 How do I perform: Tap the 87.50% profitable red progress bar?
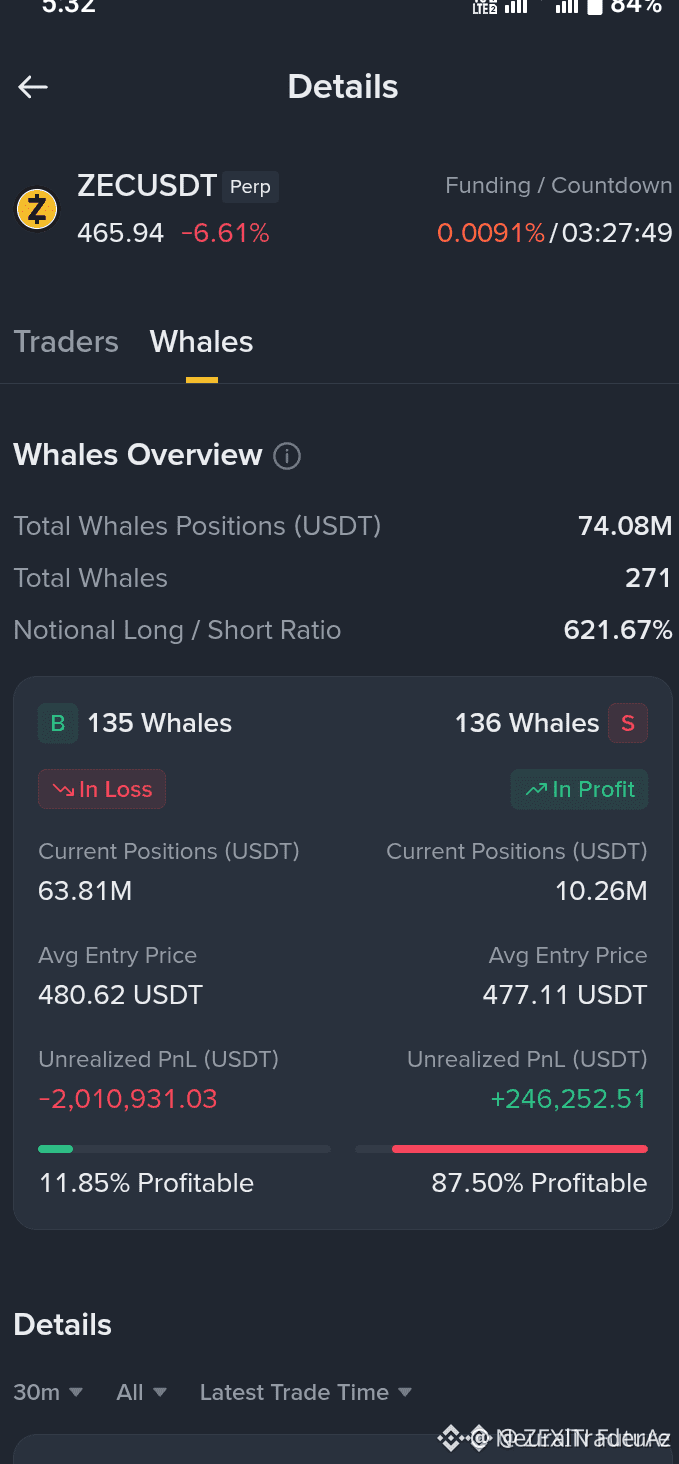[501, 1149]
